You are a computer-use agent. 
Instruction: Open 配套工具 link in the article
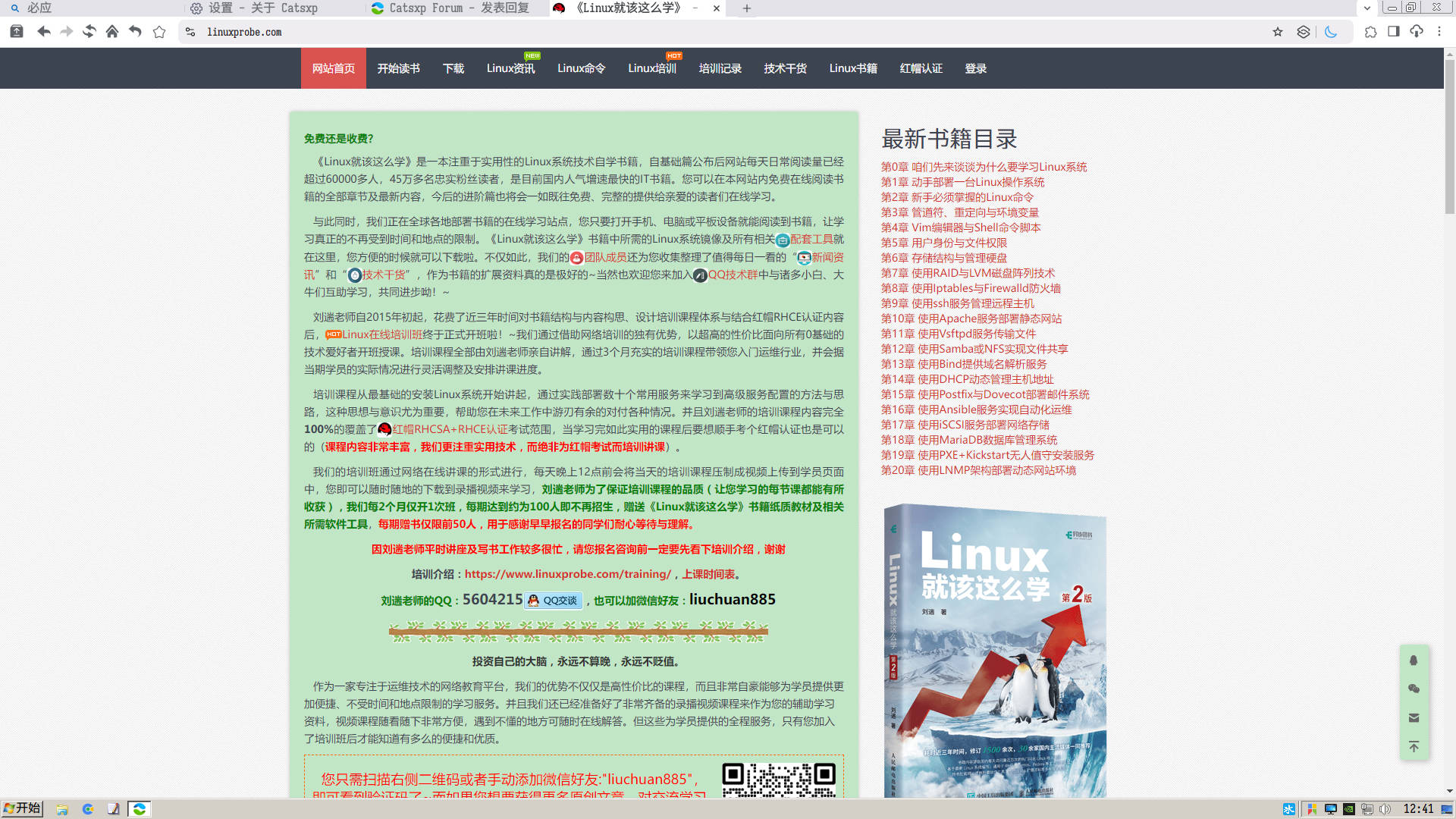tap(811, 240)
